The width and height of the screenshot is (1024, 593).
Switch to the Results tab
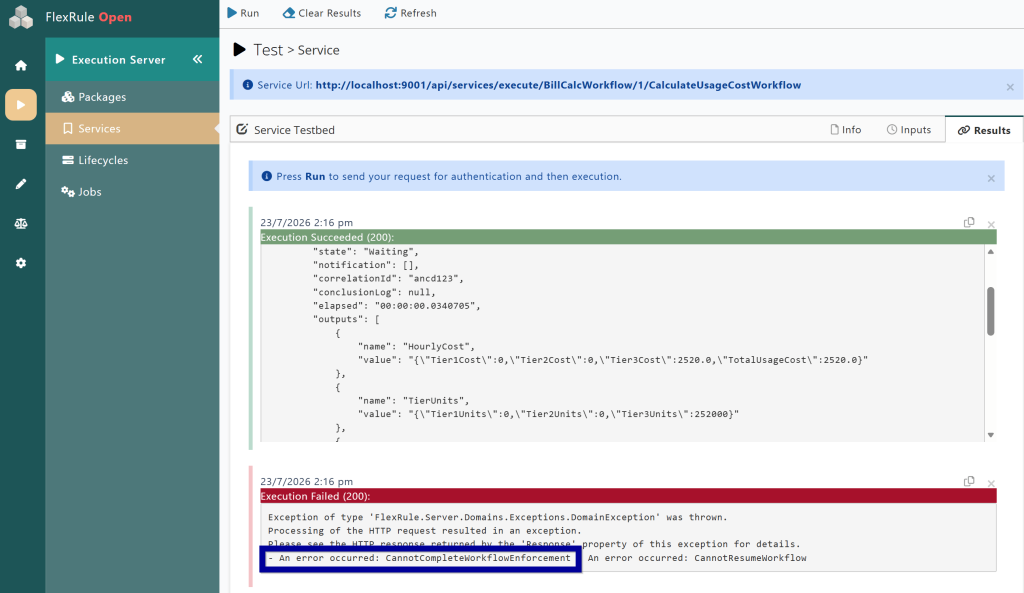pos(984,130)
